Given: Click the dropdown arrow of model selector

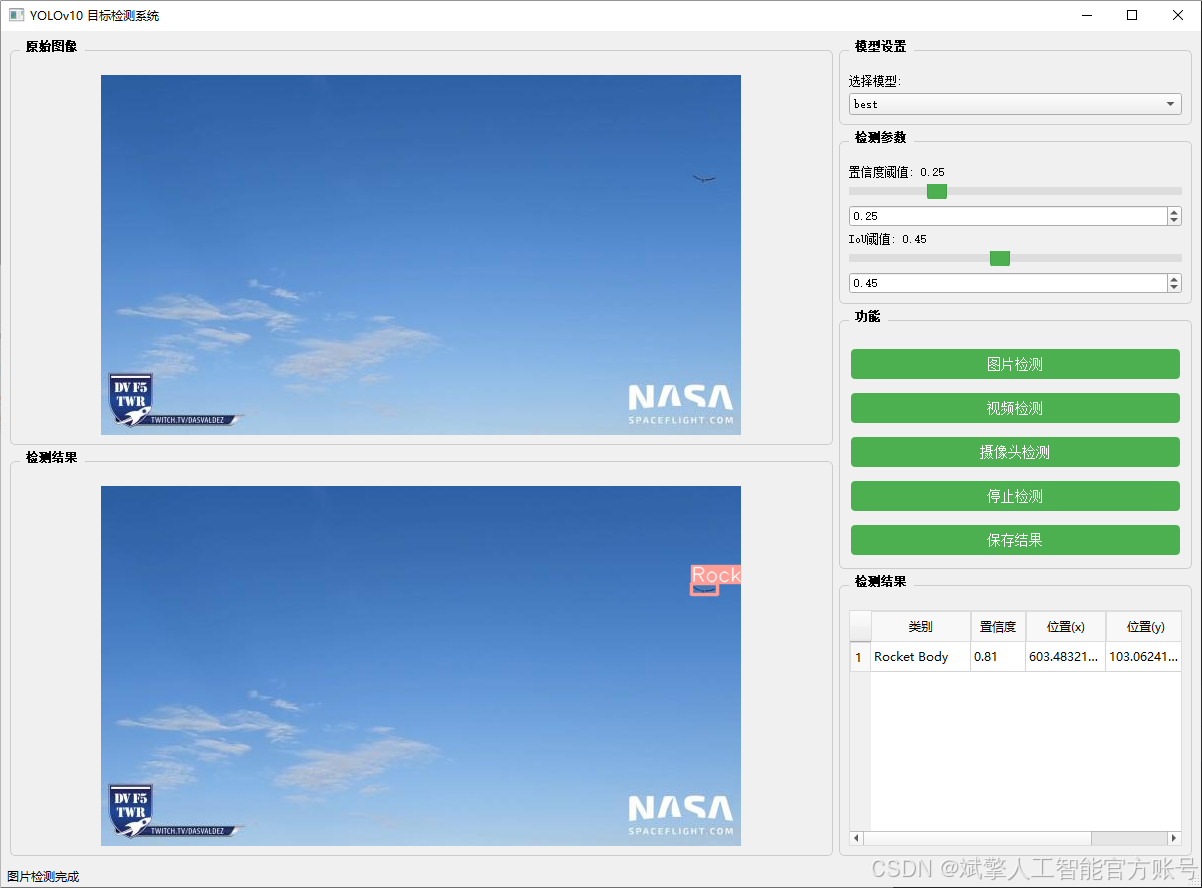Looking at the screenshot, I should pos(1170,104).
